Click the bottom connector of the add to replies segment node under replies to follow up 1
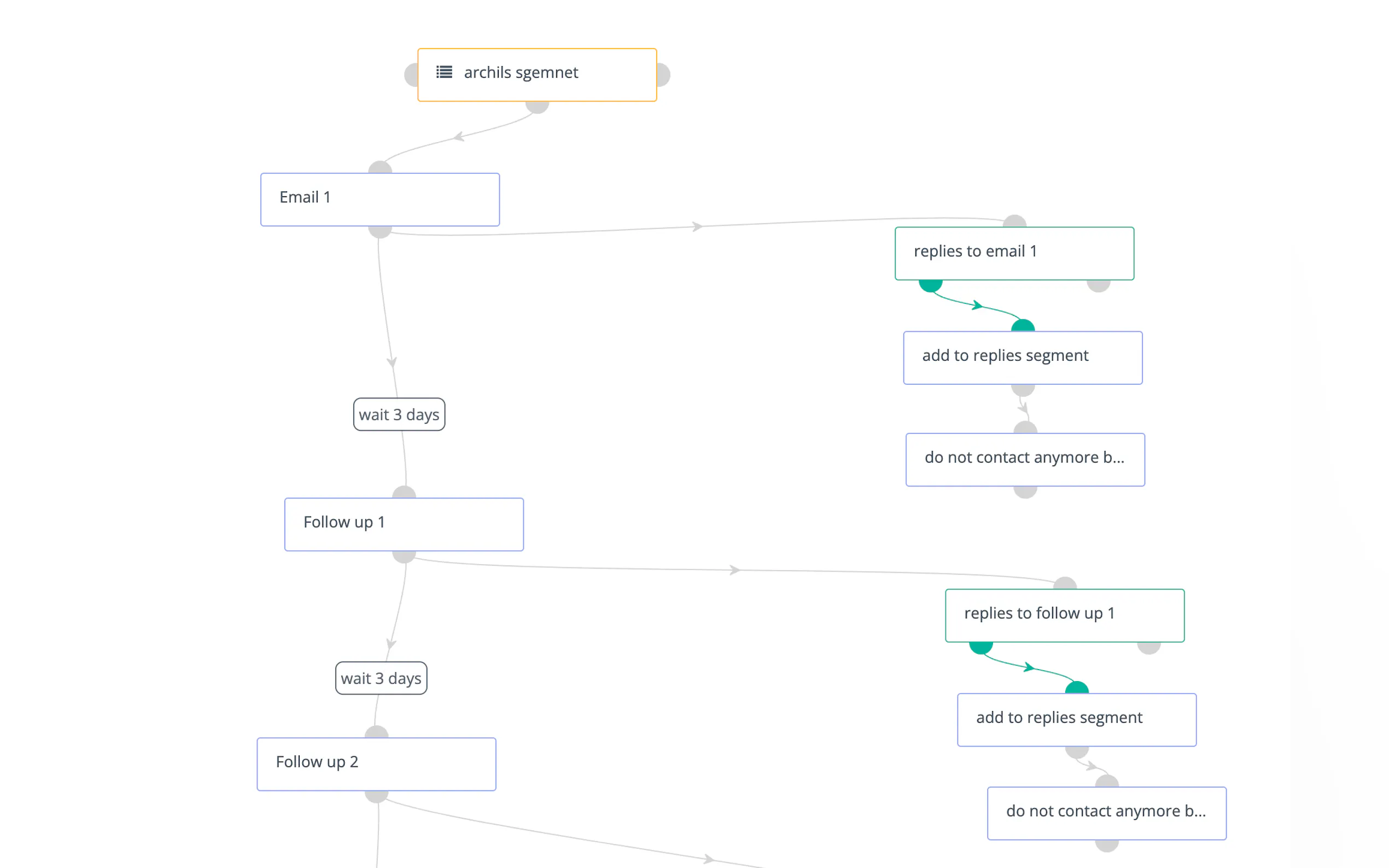 (1077, 753)
